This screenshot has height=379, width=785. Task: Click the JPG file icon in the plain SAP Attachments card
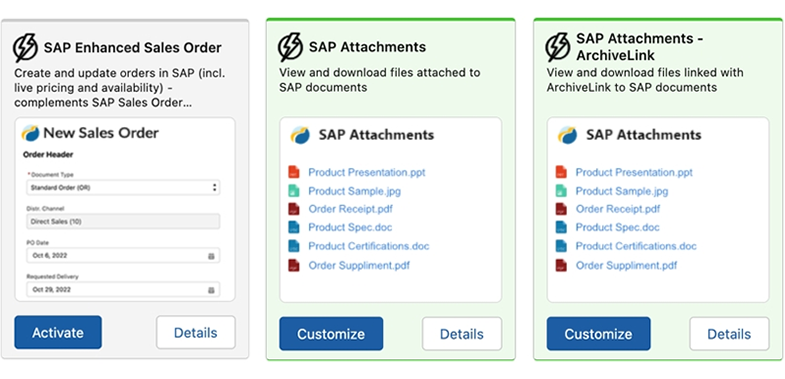294,191
